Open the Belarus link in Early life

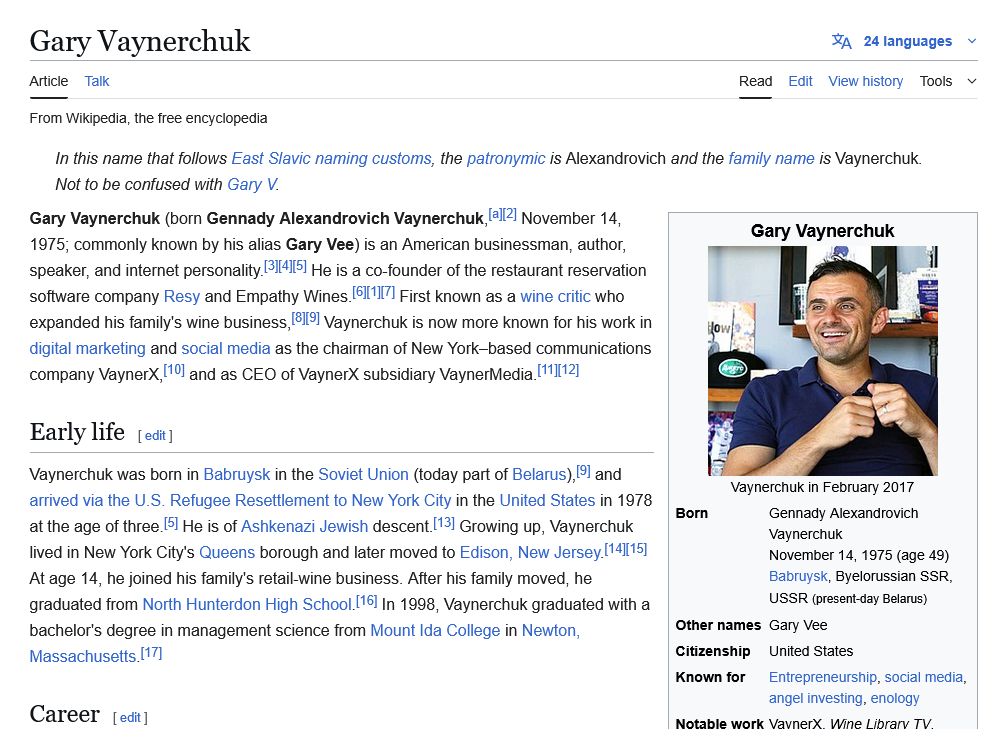[539, 475]
